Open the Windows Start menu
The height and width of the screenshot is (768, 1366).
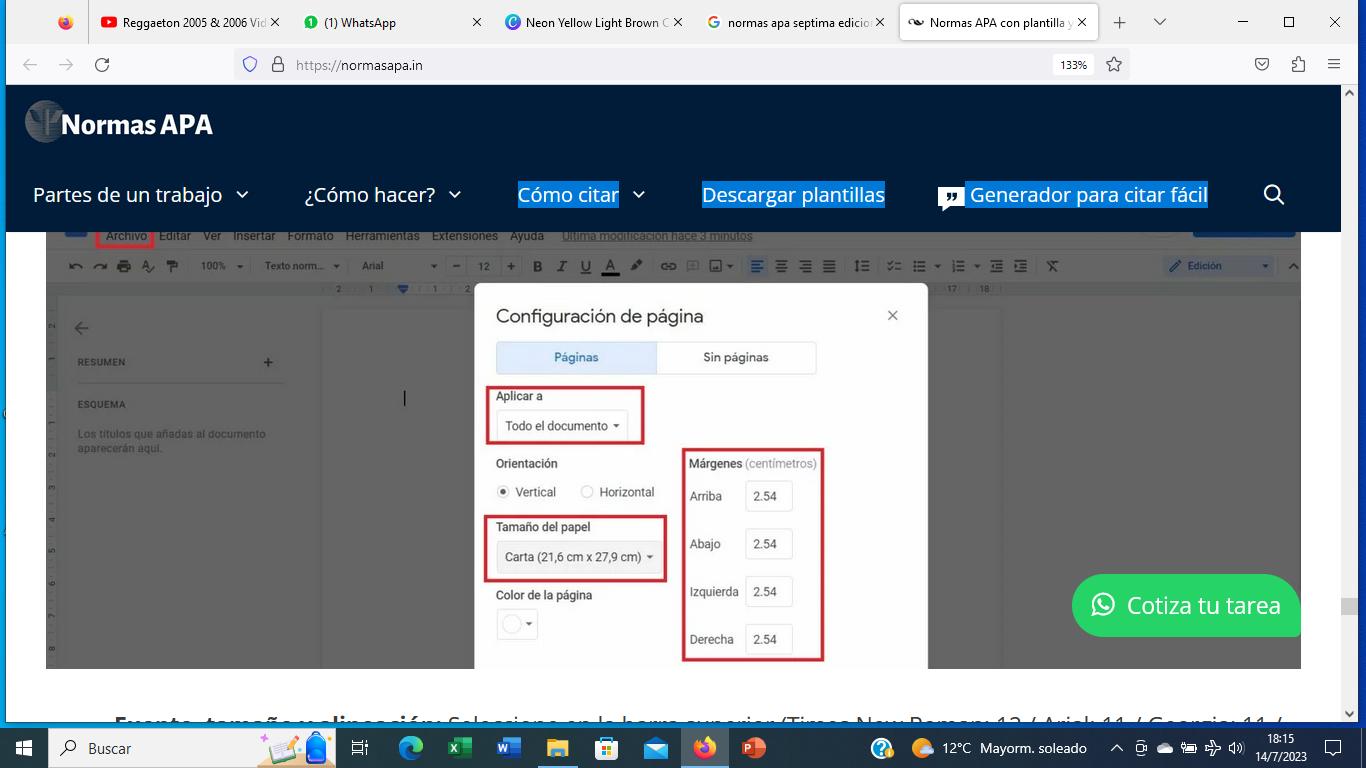23,748
